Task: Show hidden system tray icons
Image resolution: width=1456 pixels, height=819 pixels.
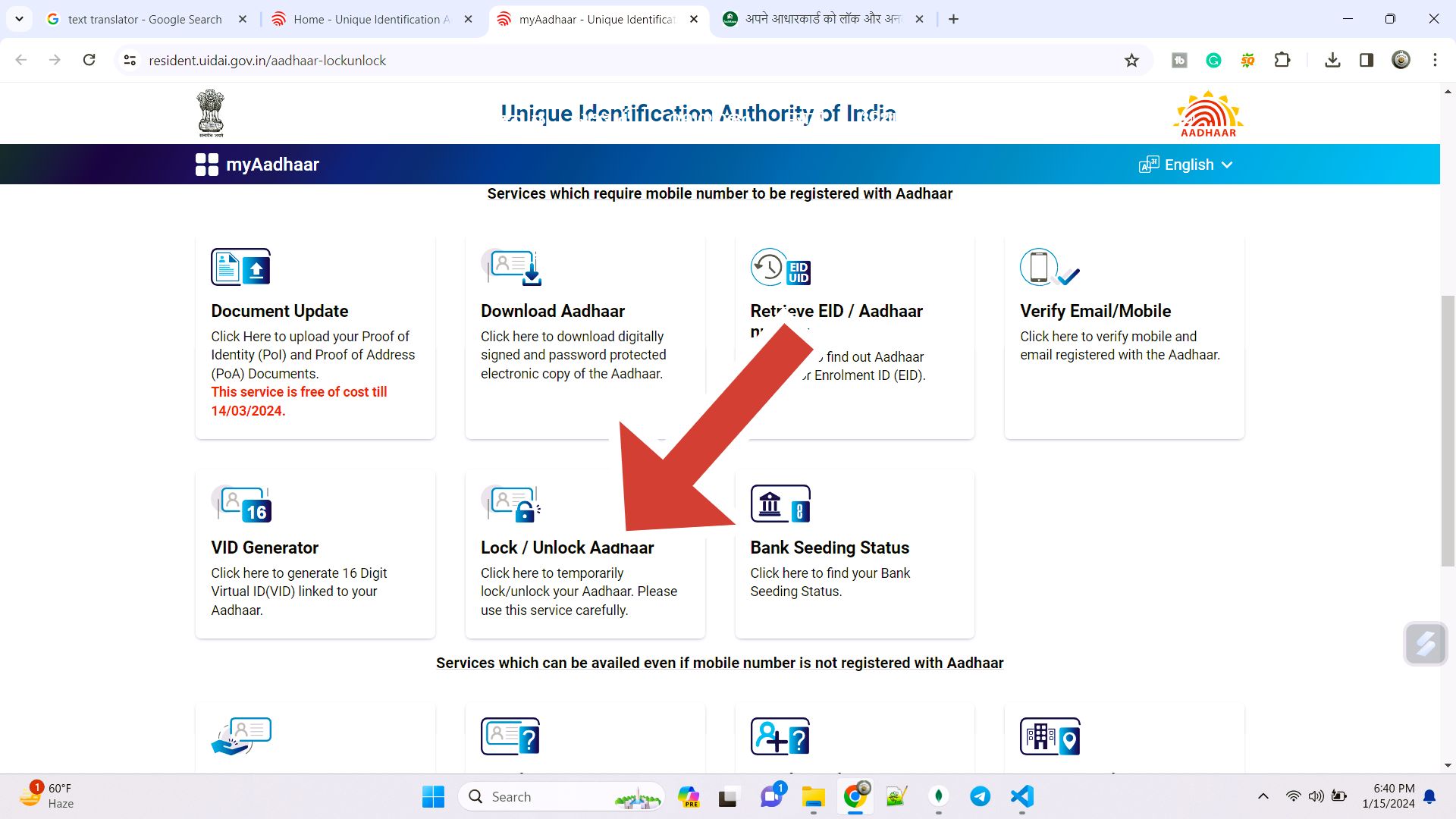Action: pos(1263,796)
